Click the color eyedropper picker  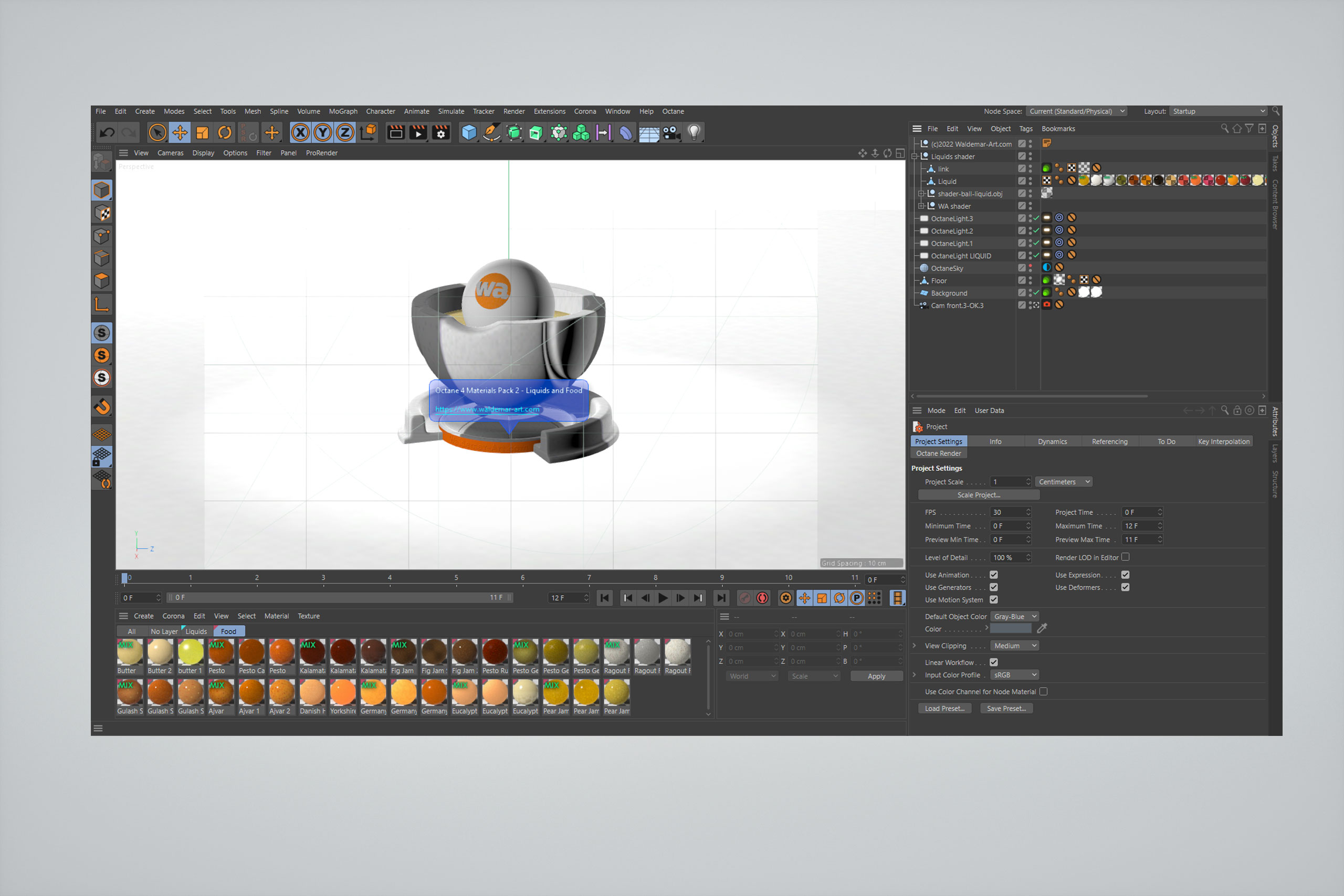tap(1042, 629)
